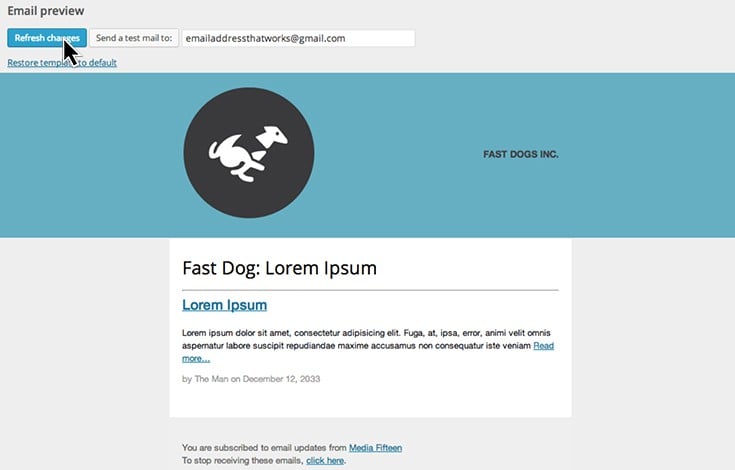
Task: Click the running dog logo icon
Action: tap(248, 153)
